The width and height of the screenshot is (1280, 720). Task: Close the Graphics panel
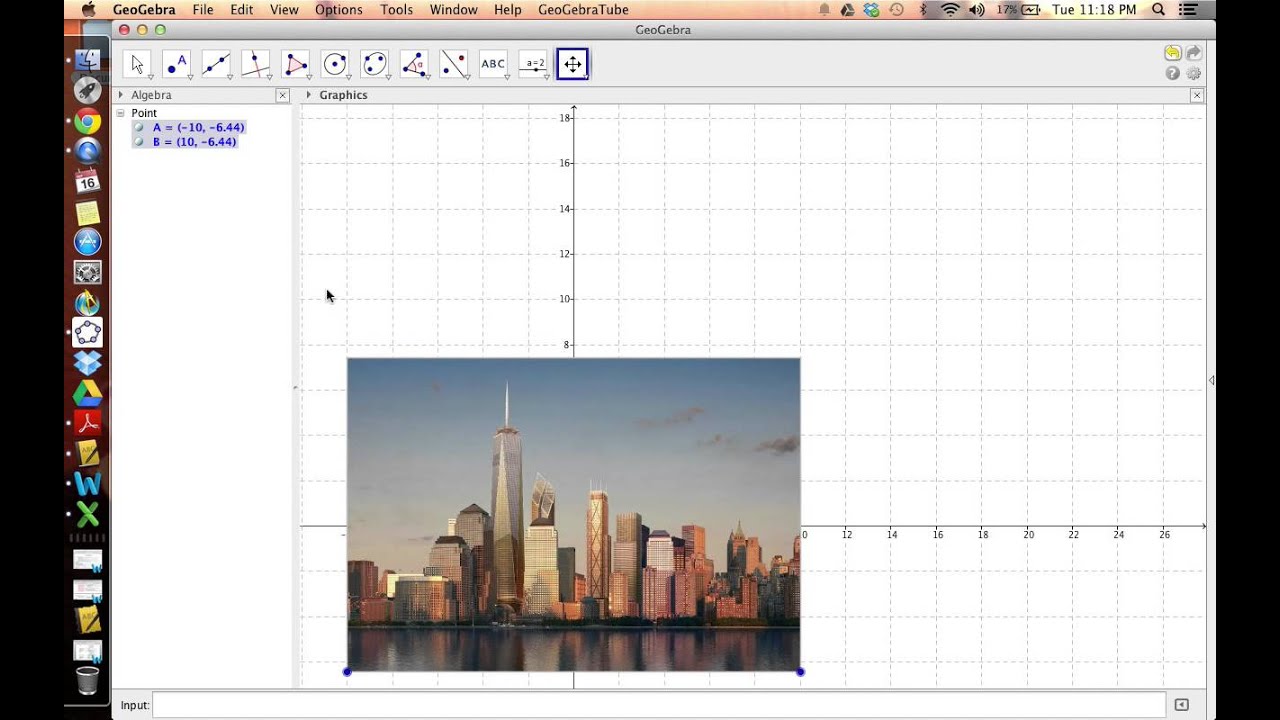(x=1197, y=95)
